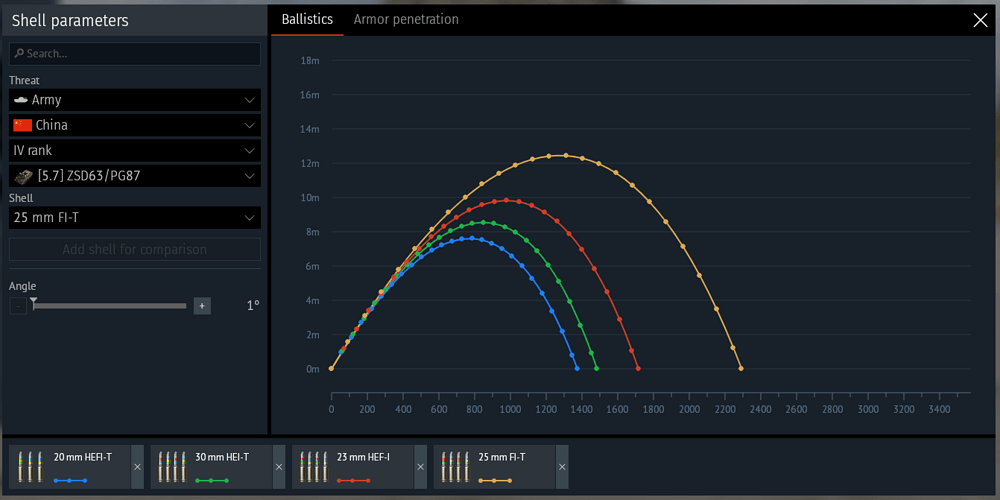Click the 25 mm FI-T shell ammo icon
This screenshot has width=1000, height=500.
pos(456,466)
